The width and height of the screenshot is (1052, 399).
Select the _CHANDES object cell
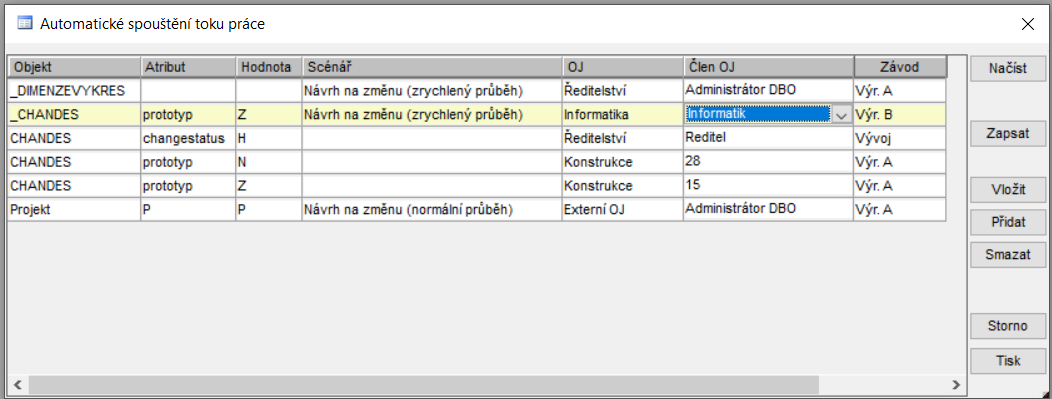pos(75,115)
